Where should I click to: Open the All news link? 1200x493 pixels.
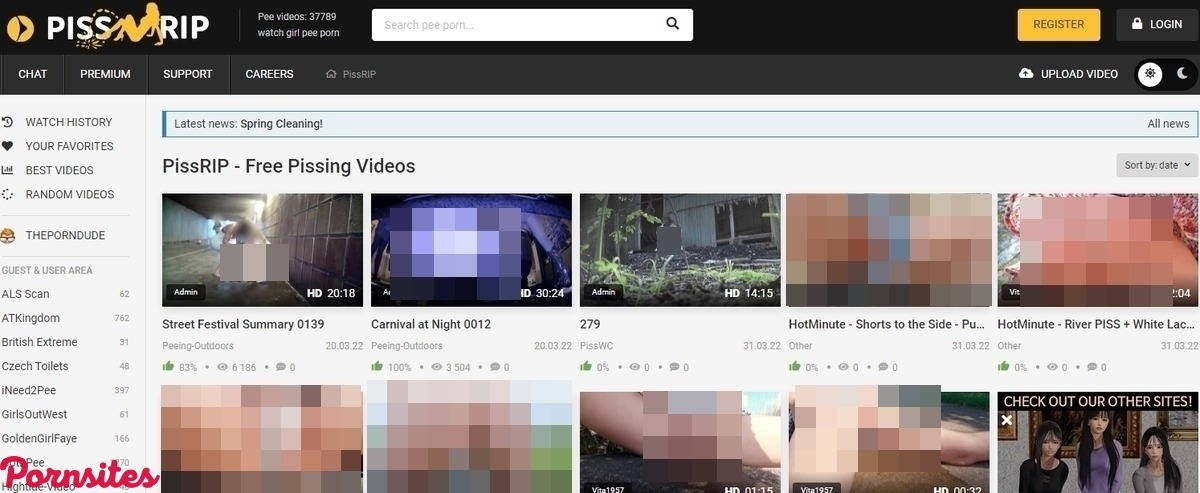1168,124
